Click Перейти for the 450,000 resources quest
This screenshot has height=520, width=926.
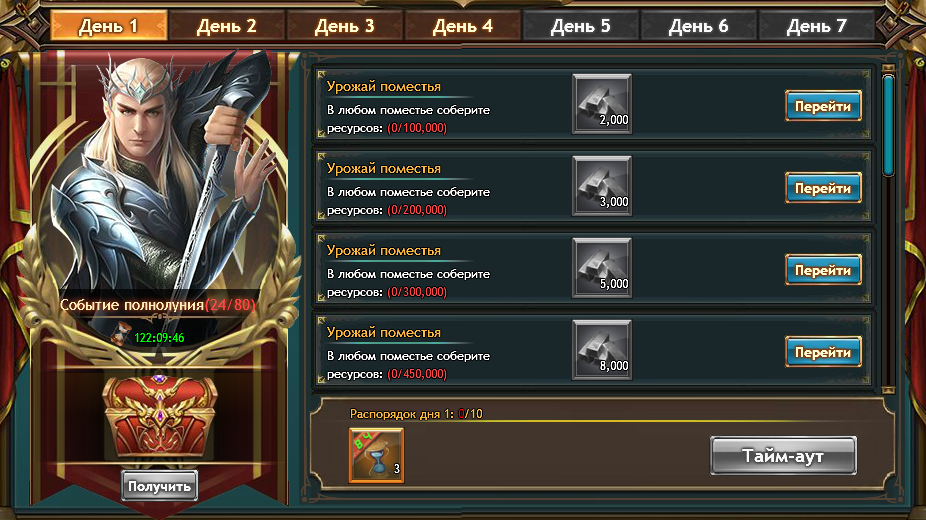tap(823, 352)
